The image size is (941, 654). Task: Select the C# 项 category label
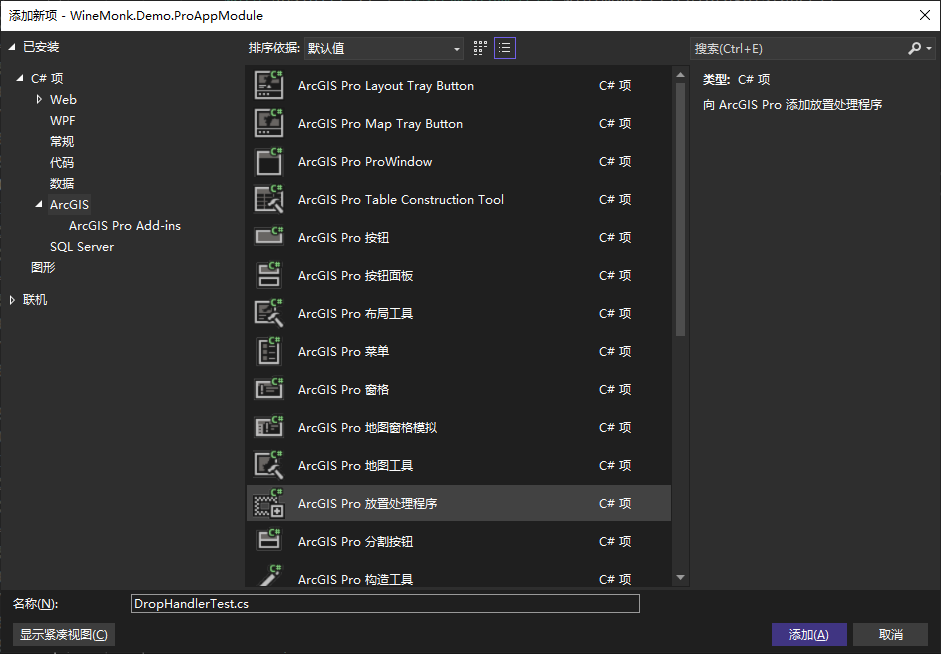pos(47,78)
